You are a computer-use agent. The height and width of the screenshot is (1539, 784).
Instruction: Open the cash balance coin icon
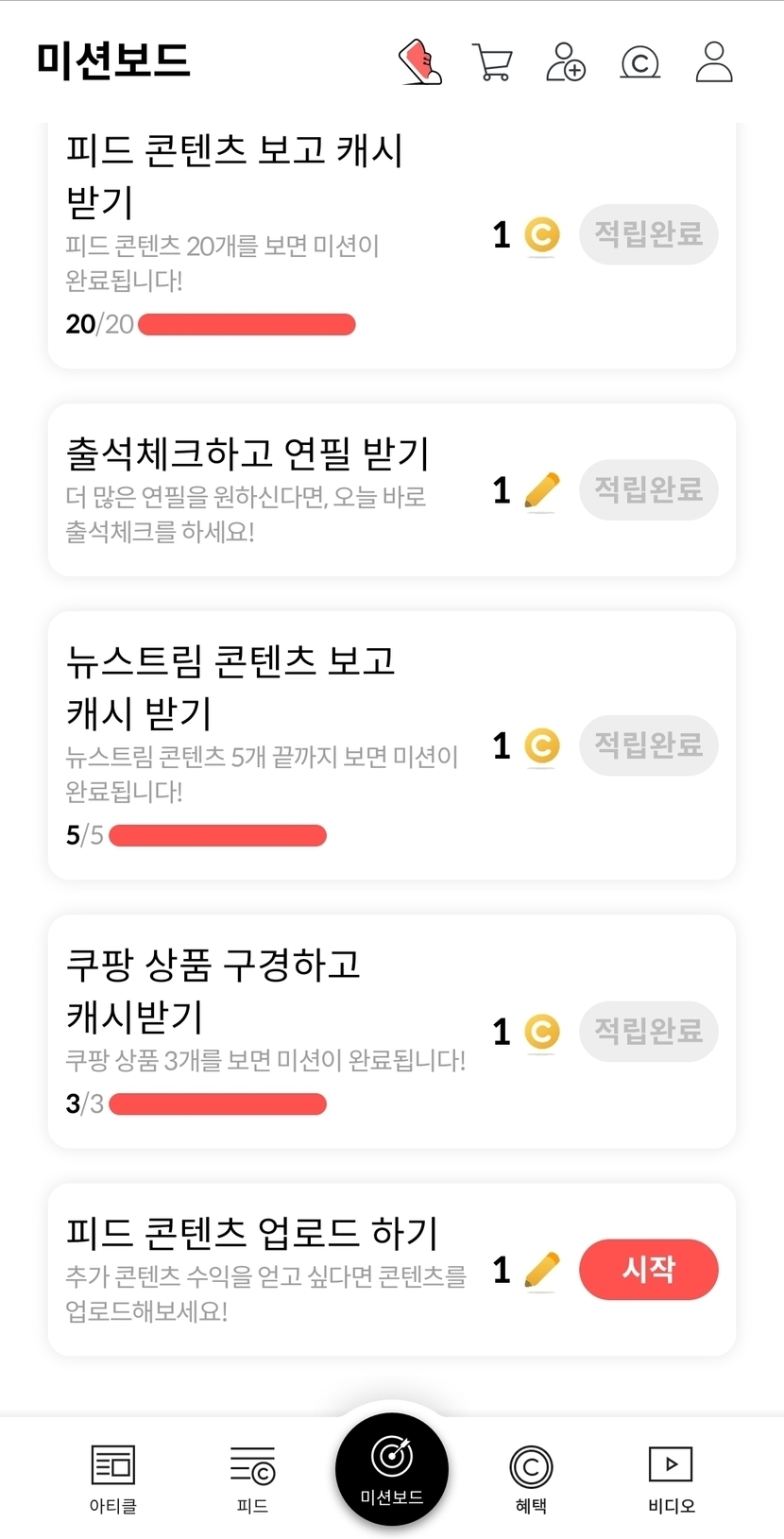coord(639,63)
